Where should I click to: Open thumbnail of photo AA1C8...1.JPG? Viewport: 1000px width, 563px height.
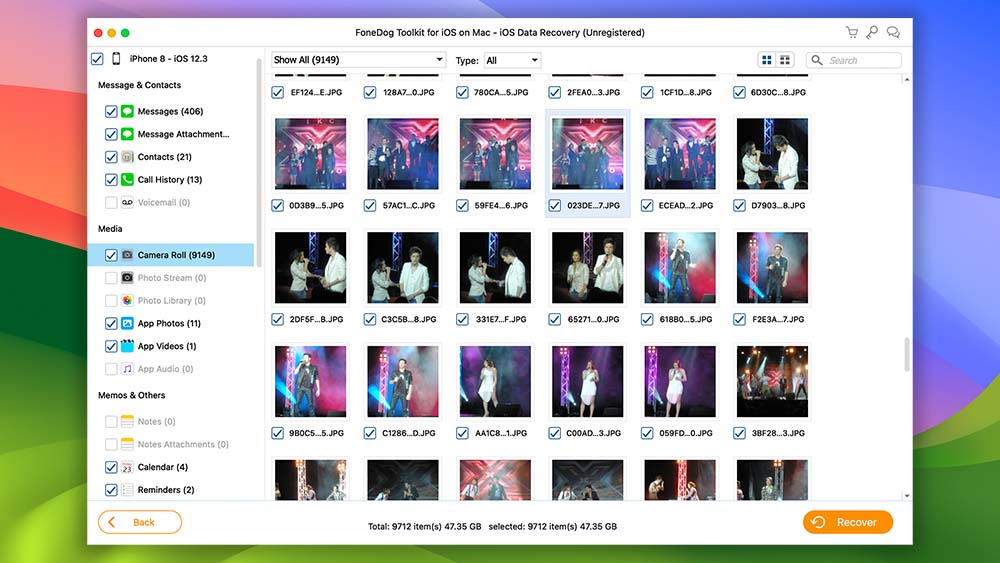[495, 381]
